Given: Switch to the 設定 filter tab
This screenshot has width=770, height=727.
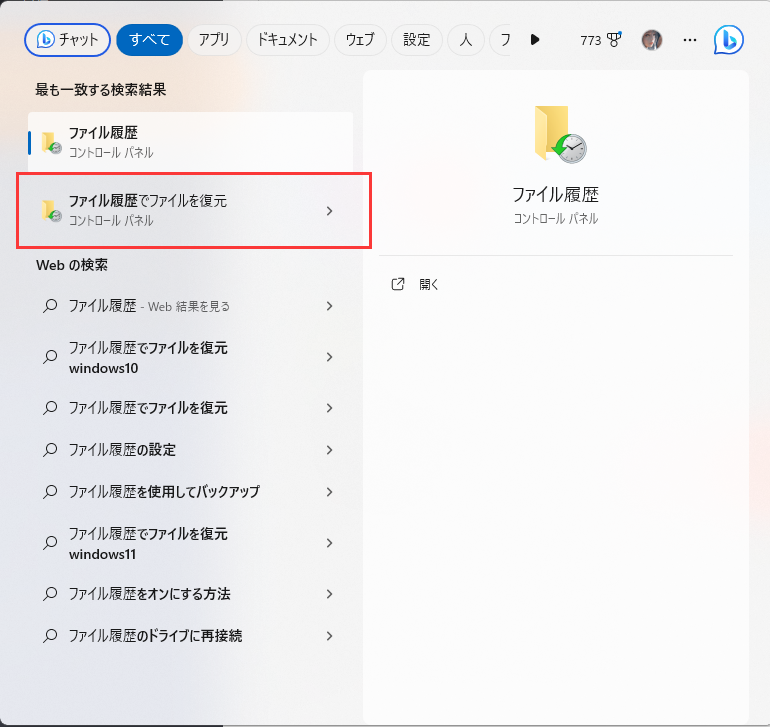Looking at the screenshot, I should coord(416,40).
